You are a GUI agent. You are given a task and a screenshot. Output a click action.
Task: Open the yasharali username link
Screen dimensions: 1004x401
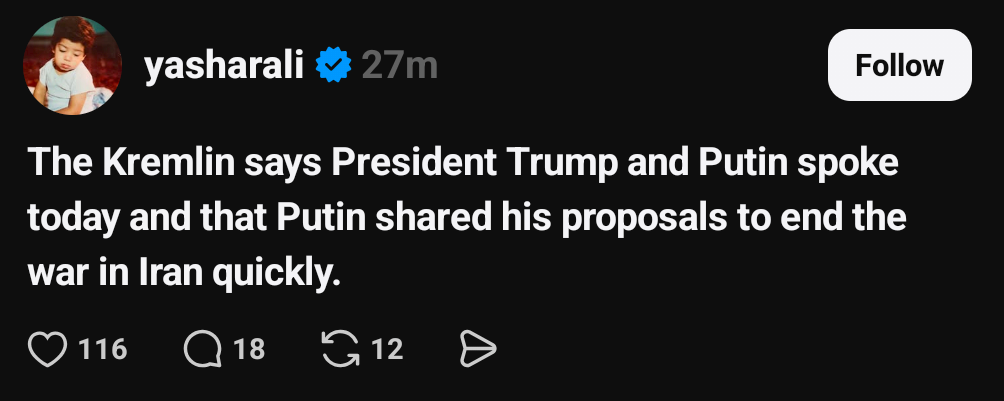(x=224, y=66)
